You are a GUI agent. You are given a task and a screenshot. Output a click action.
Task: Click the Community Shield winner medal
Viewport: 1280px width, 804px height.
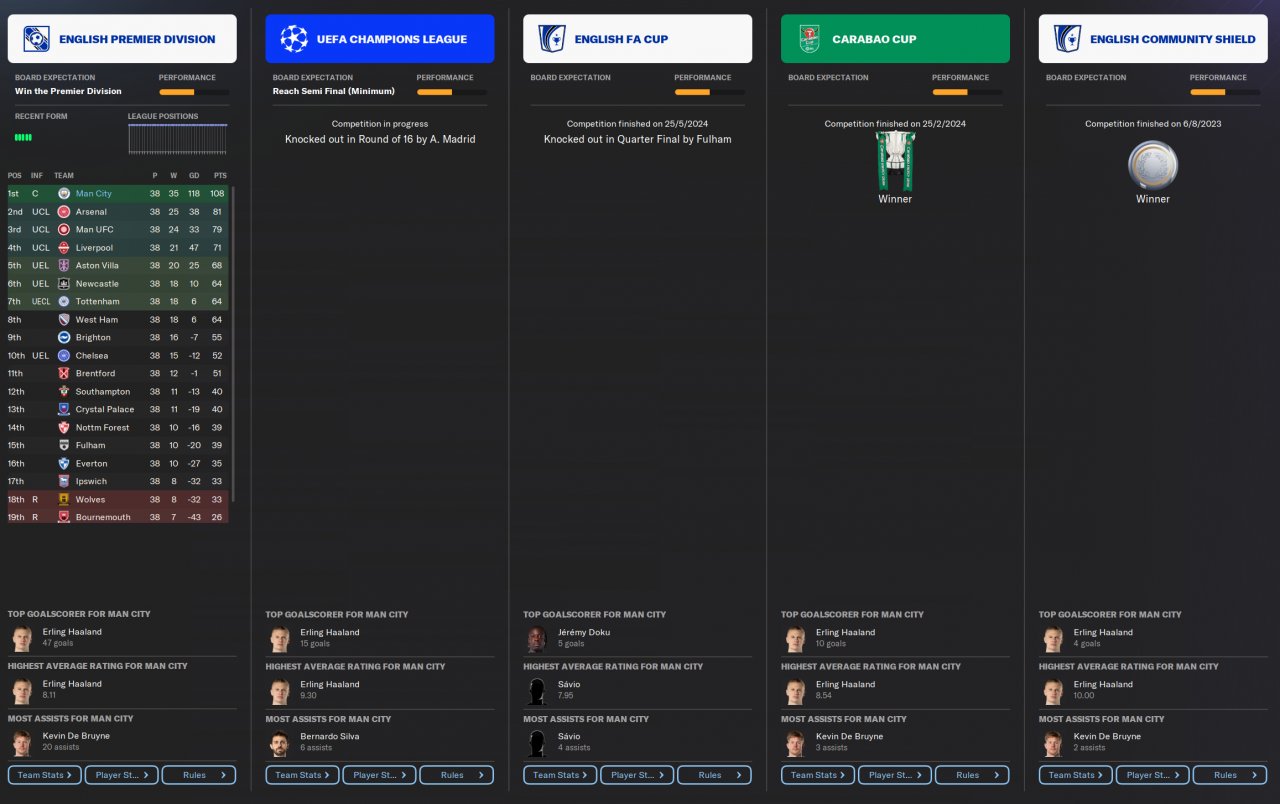1153,165
